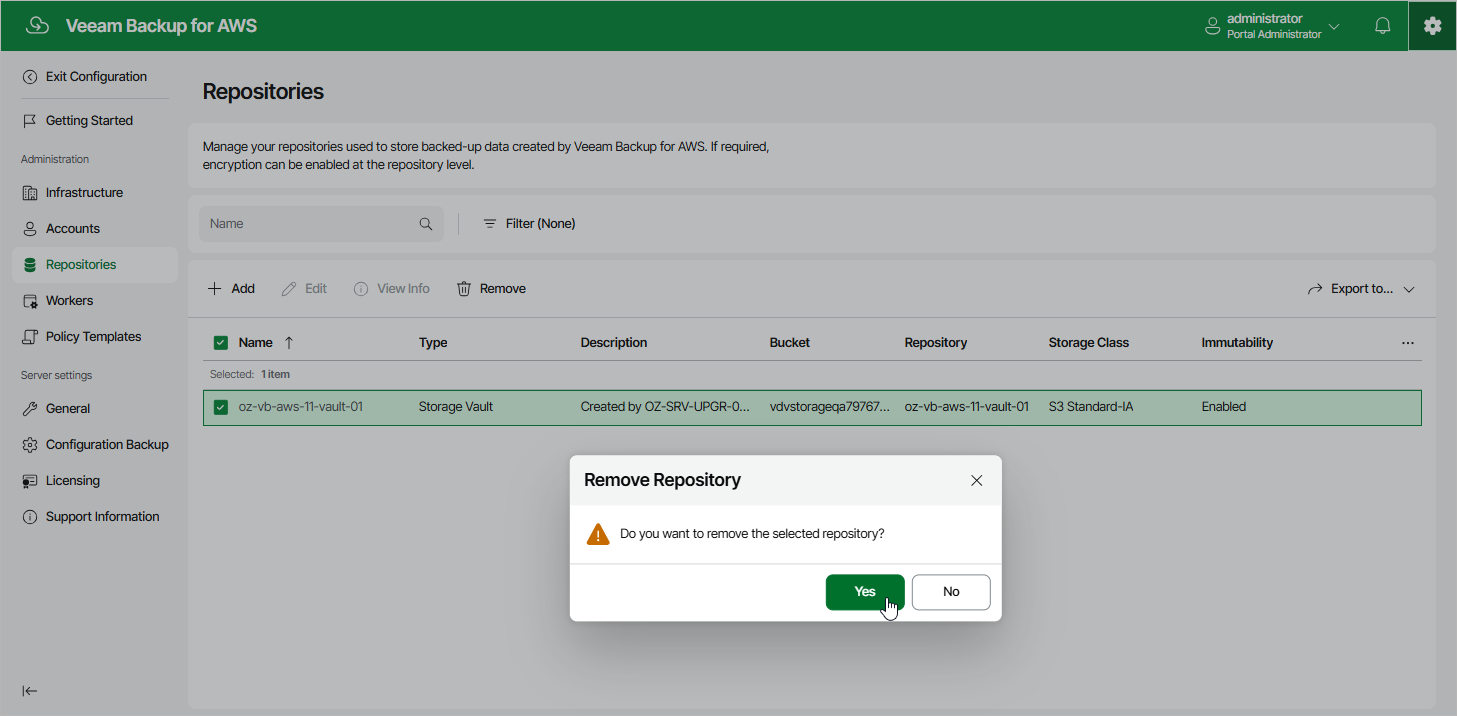Click the S3 Standard-IA cell

tap(1091, 407)
